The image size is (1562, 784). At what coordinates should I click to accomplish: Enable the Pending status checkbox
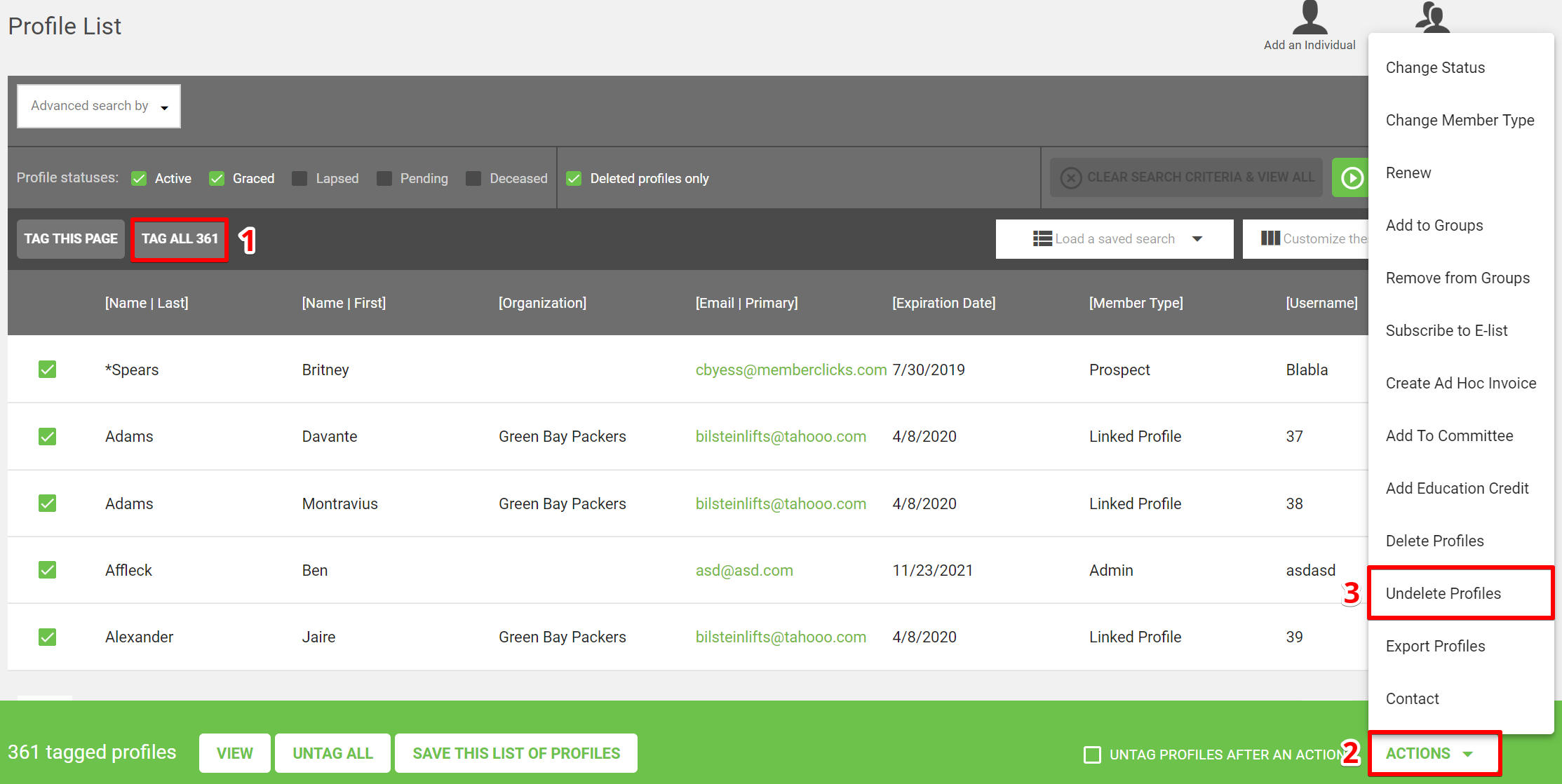(384, 178)
